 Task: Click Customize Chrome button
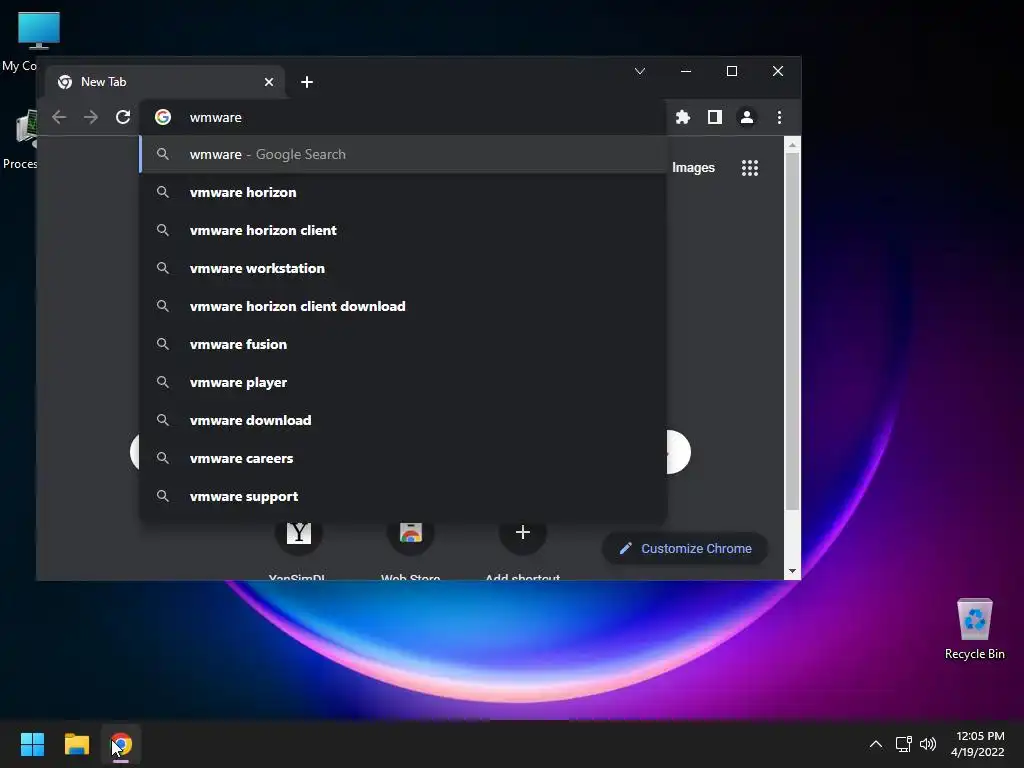pyautogui.click(x=684, y=549)
